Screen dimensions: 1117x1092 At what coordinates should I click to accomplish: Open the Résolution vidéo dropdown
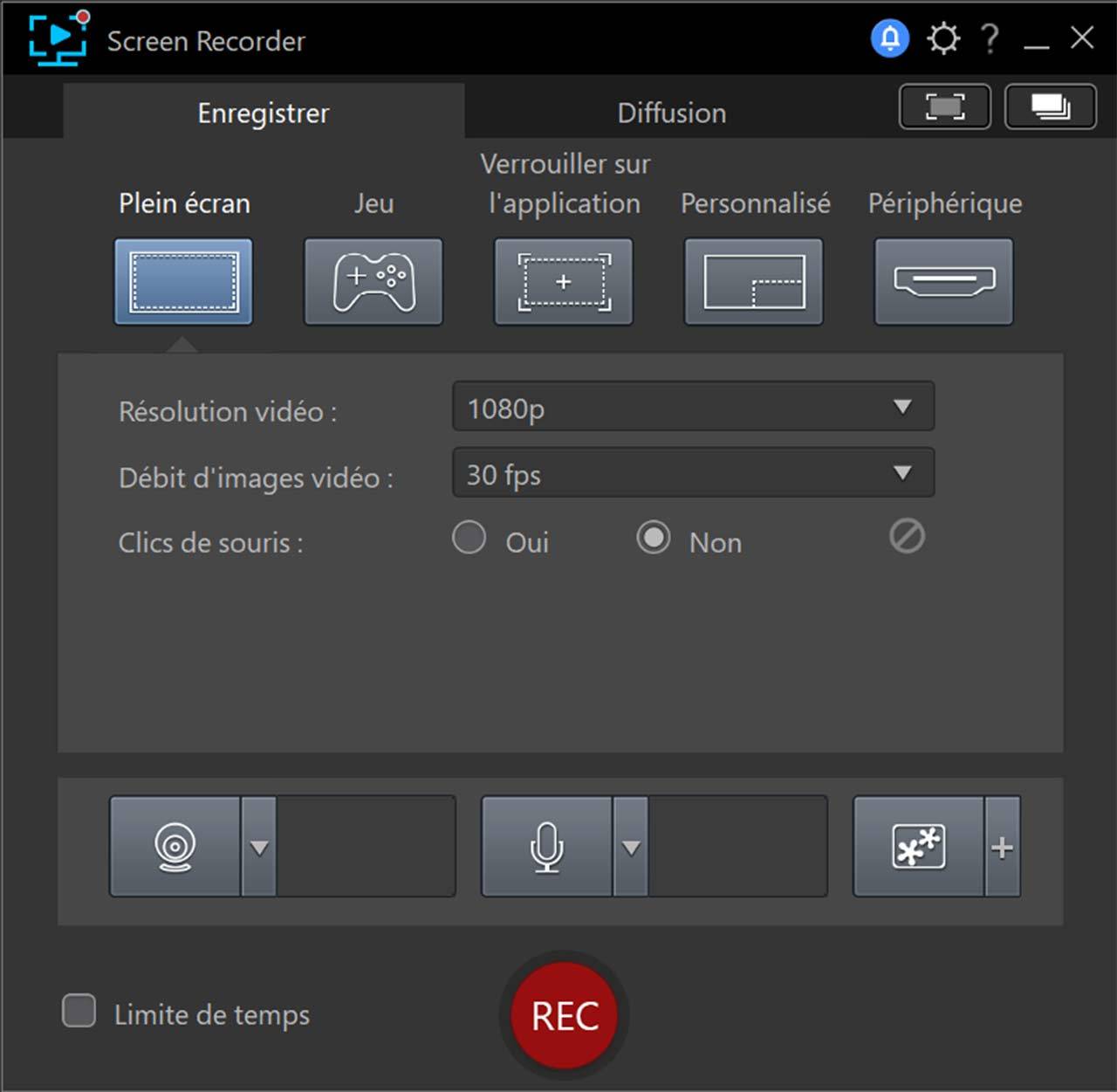(x=693, y=407)
